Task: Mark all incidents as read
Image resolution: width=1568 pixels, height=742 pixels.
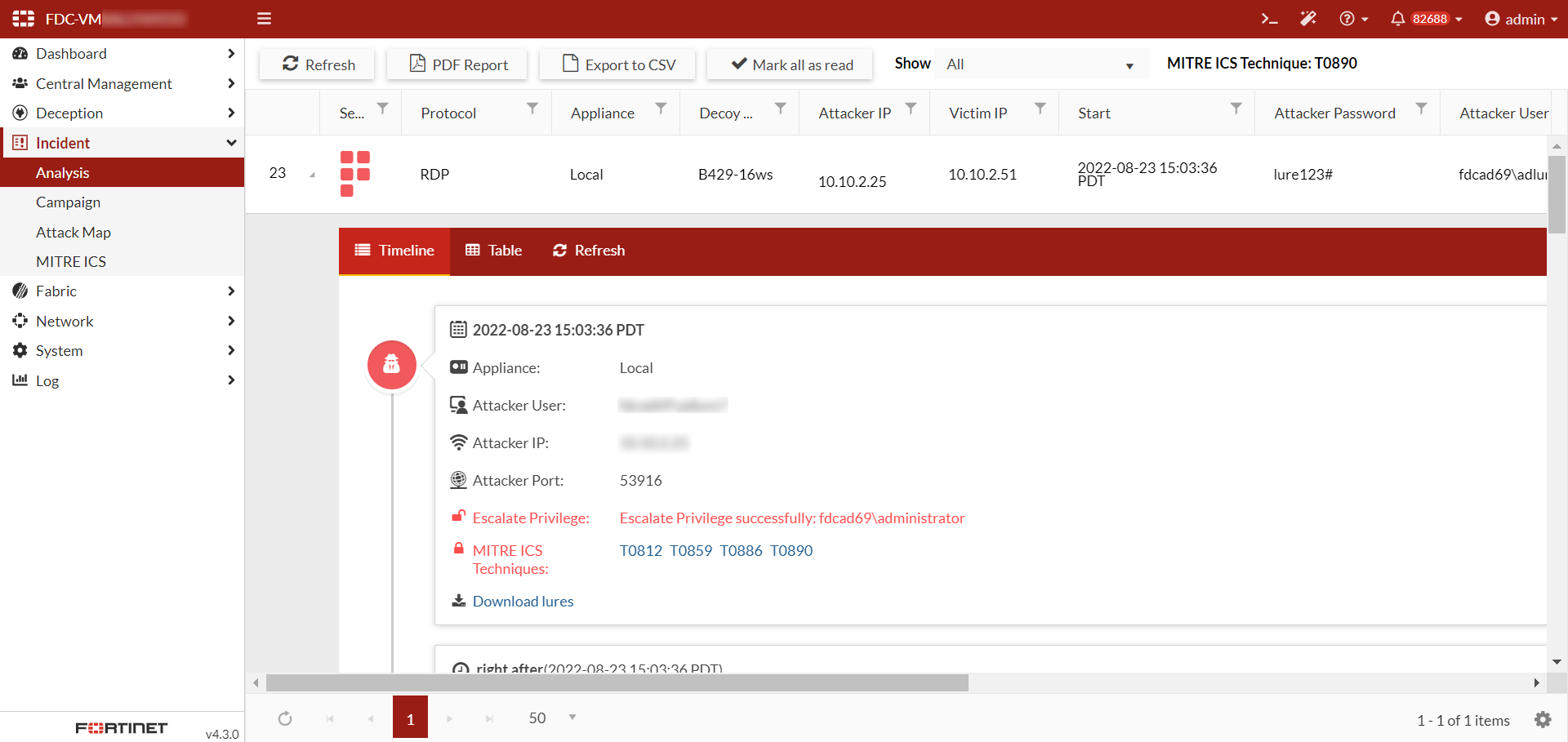Action: [791, 64]
